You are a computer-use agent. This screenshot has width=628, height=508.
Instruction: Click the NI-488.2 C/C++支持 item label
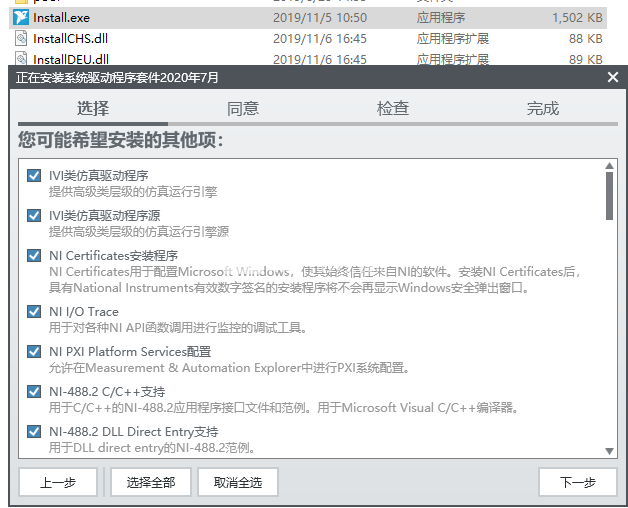[107, 392]
